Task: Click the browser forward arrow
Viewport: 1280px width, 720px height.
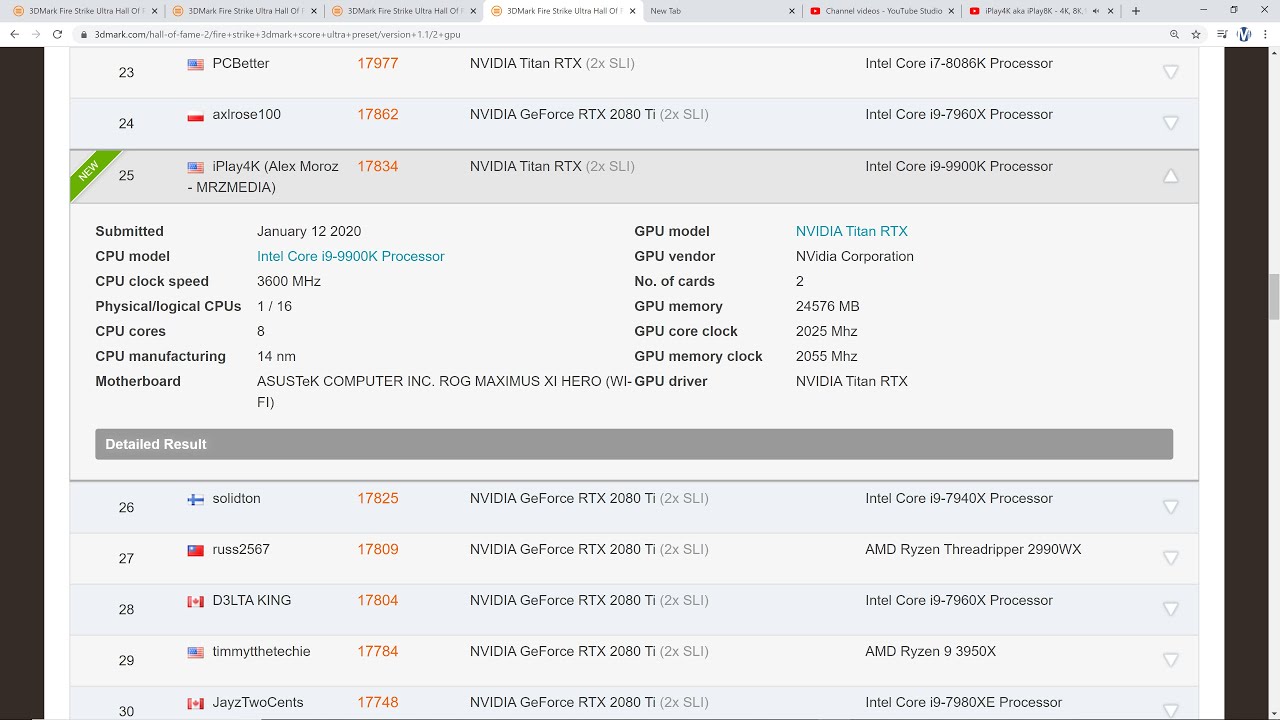Action: [x=37, y=34]
